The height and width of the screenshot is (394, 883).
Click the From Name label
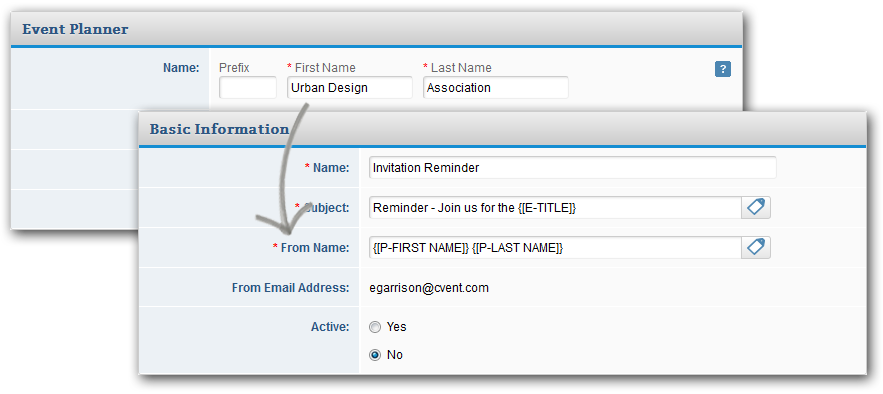[x=315, y=248]
